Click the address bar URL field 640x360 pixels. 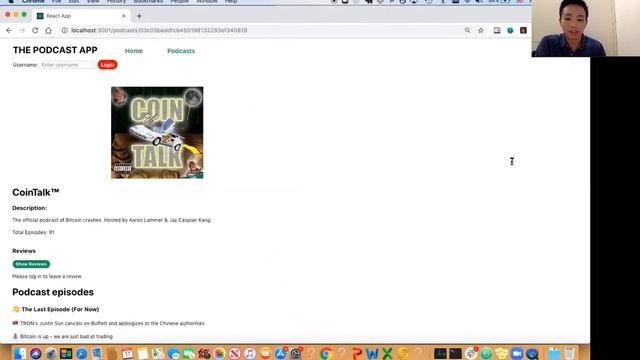pyautogui.click(x=261, y=30)
